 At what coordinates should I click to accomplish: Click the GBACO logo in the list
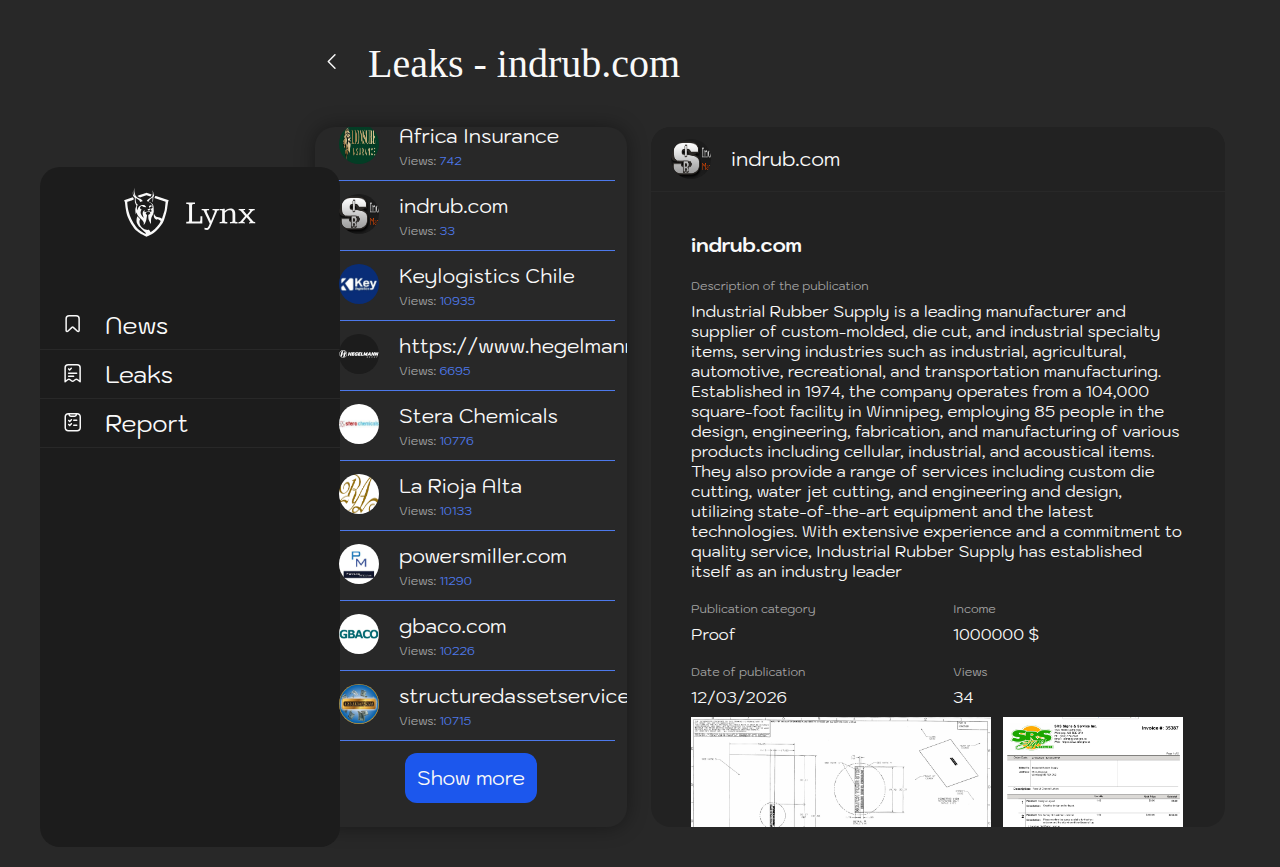point(359,634)
